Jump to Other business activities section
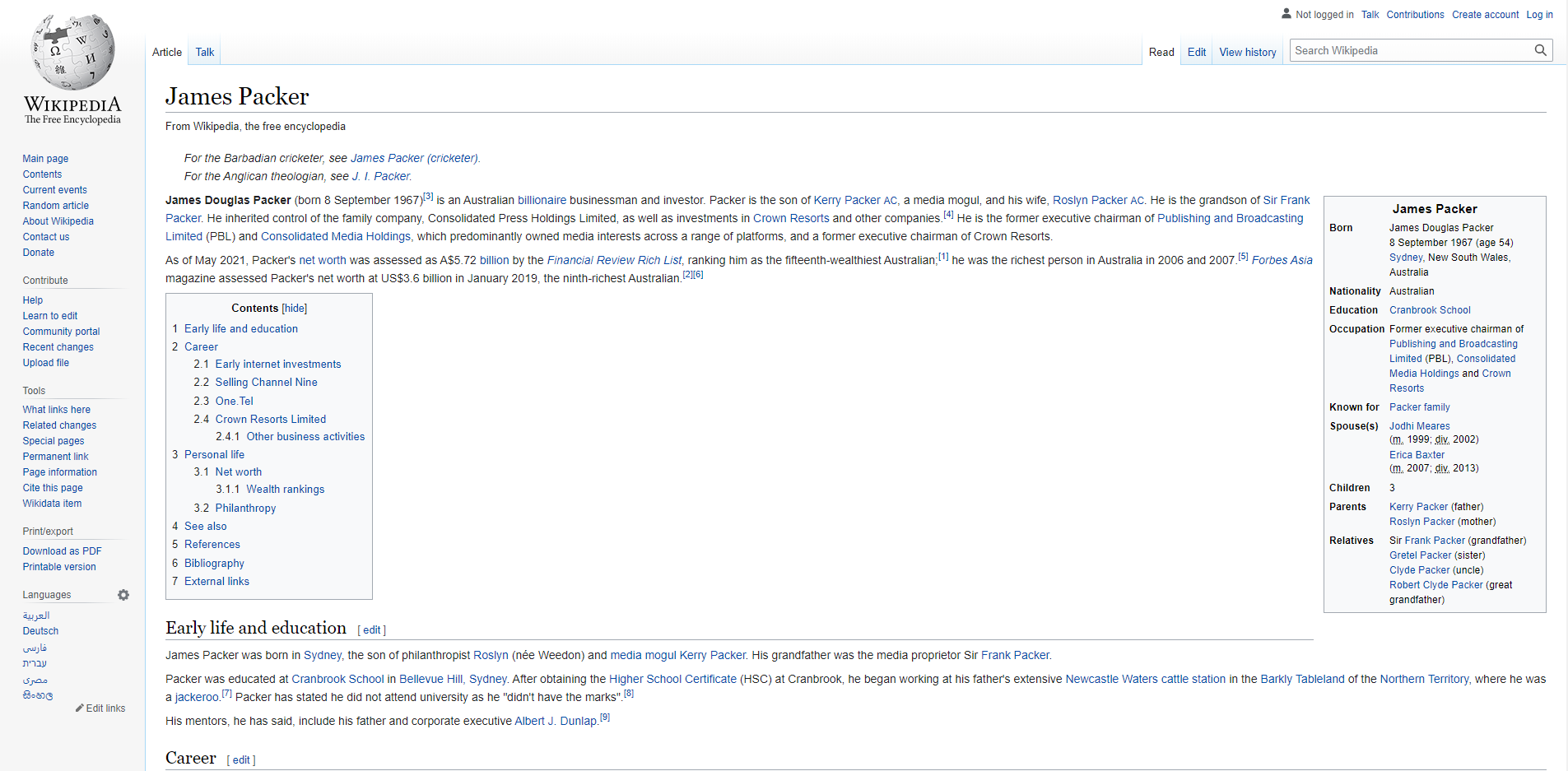This screenshot has width=1568, height=771. [305, 436]
